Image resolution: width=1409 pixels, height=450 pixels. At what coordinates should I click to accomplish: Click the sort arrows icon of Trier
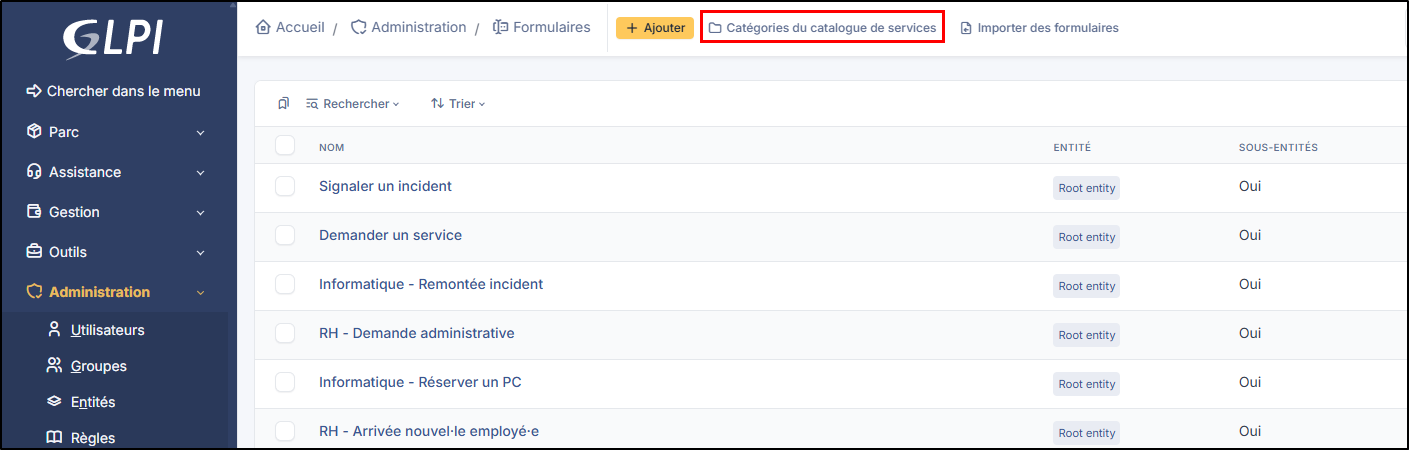click(437, 103)
